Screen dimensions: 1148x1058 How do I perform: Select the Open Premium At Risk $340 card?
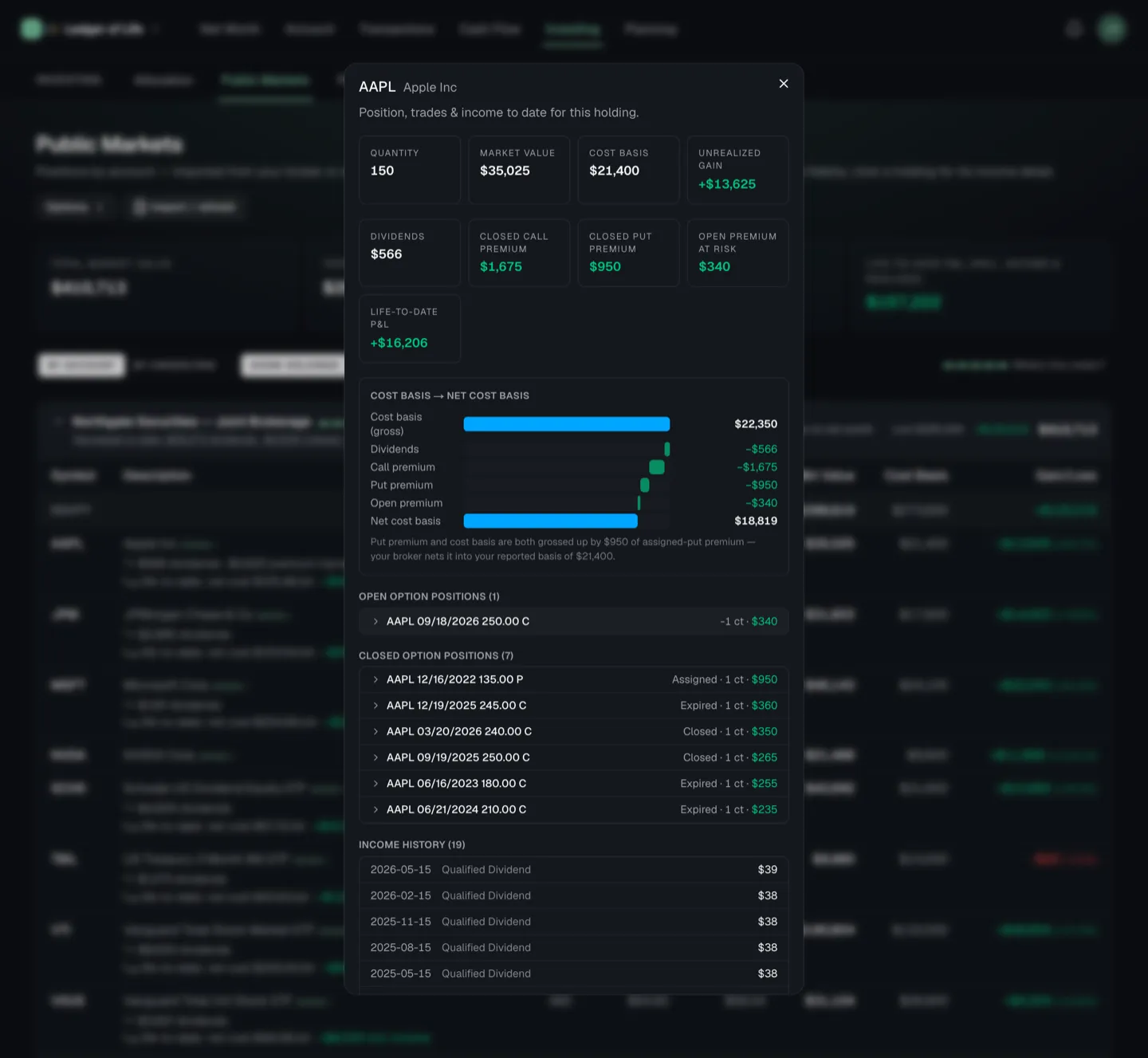pyautogui.click(x=738, y=253)
